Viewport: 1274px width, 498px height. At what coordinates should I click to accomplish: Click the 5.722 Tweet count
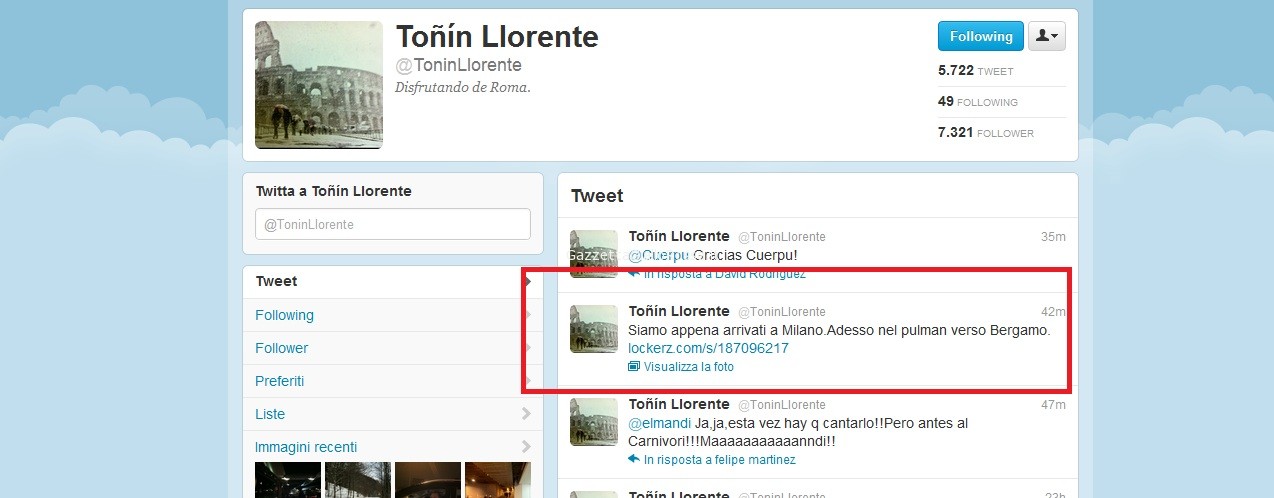click(x=976, y=71)
